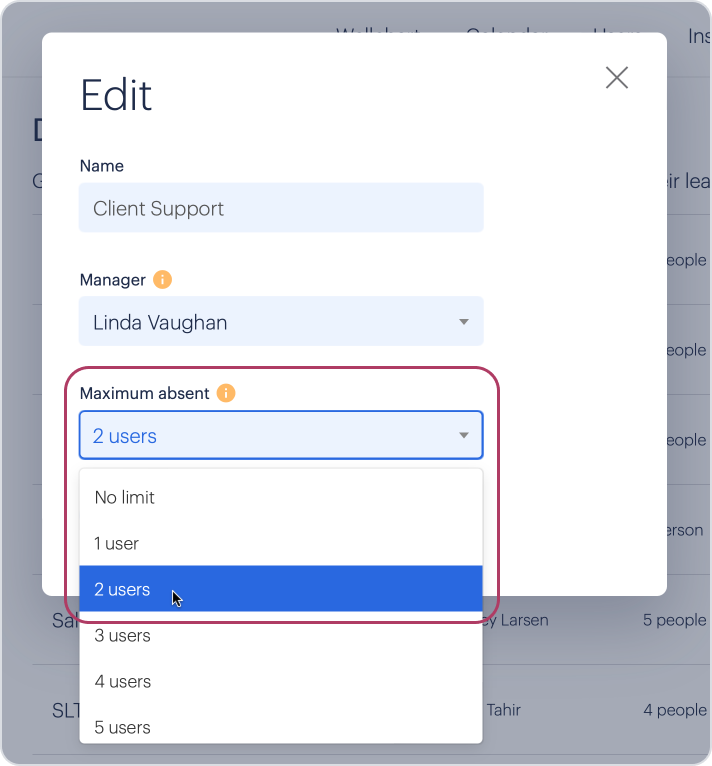The height and width of the screenshot is (766, 712).
Task: Select the highlighted 2 users option
Action: tap(281, 589)
